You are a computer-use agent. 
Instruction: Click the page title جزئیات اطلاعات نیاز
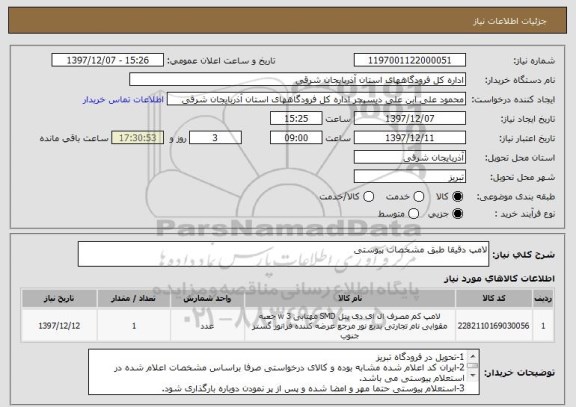510,21
